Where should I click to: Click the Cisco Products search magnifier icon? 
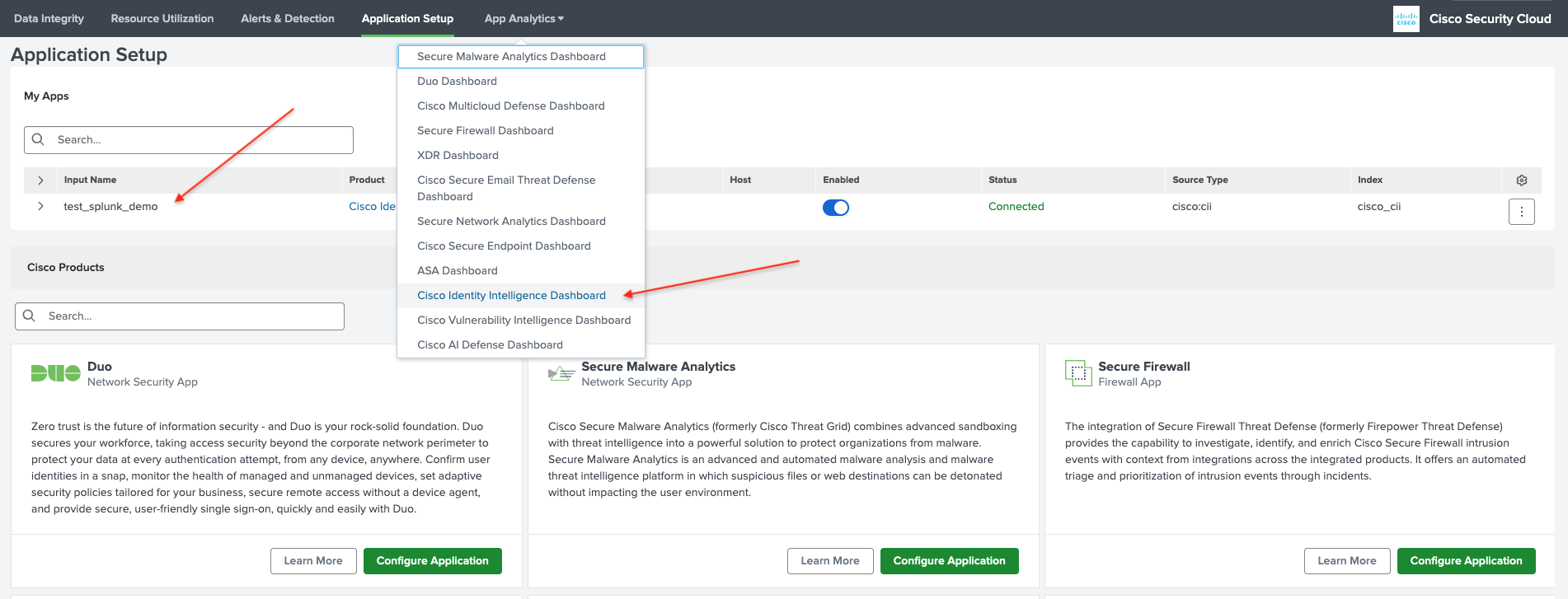pyautogui.click(x=29, y=316)
